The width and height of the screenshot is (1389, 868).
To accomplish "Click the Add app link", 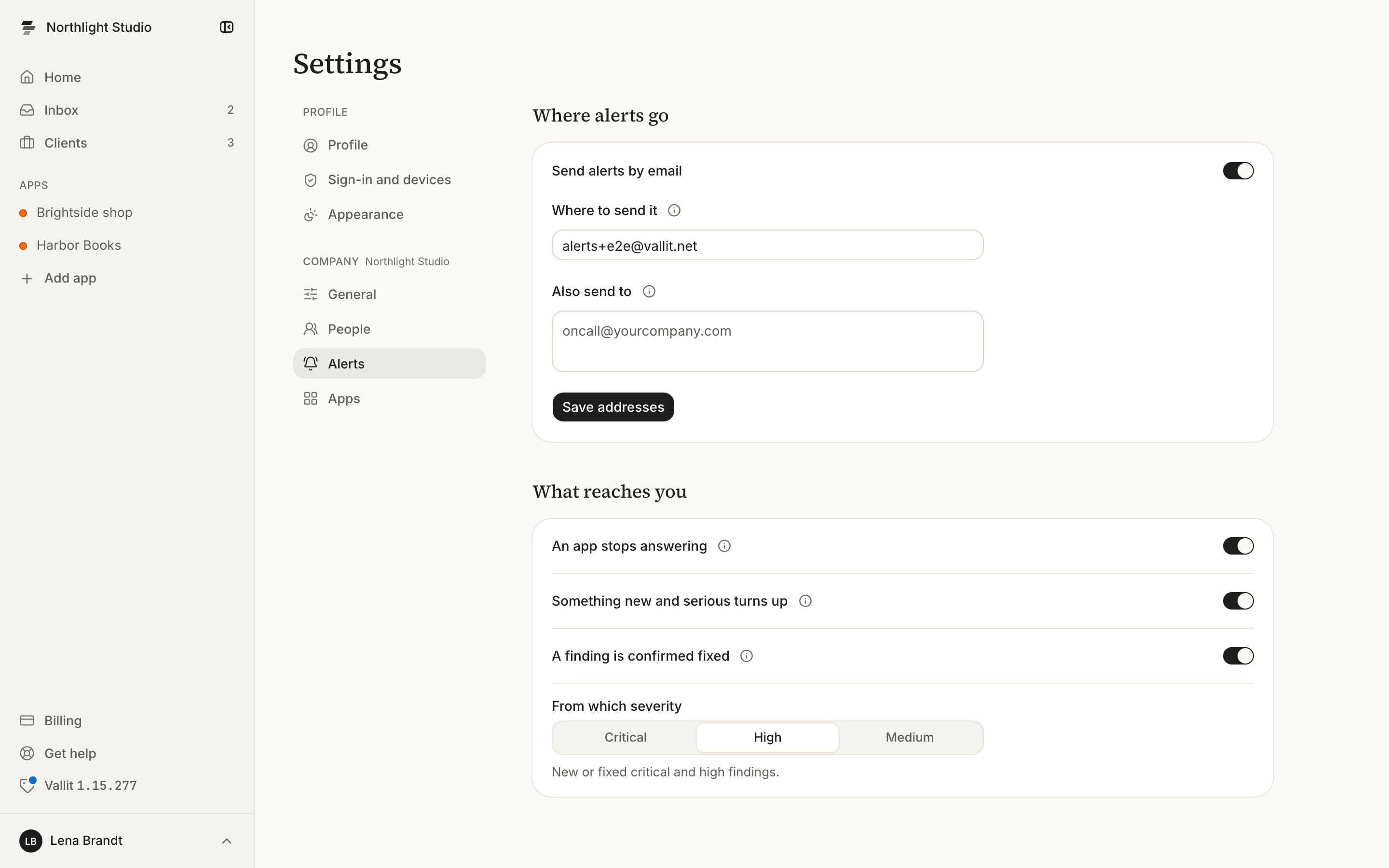I will click(127, 278).
